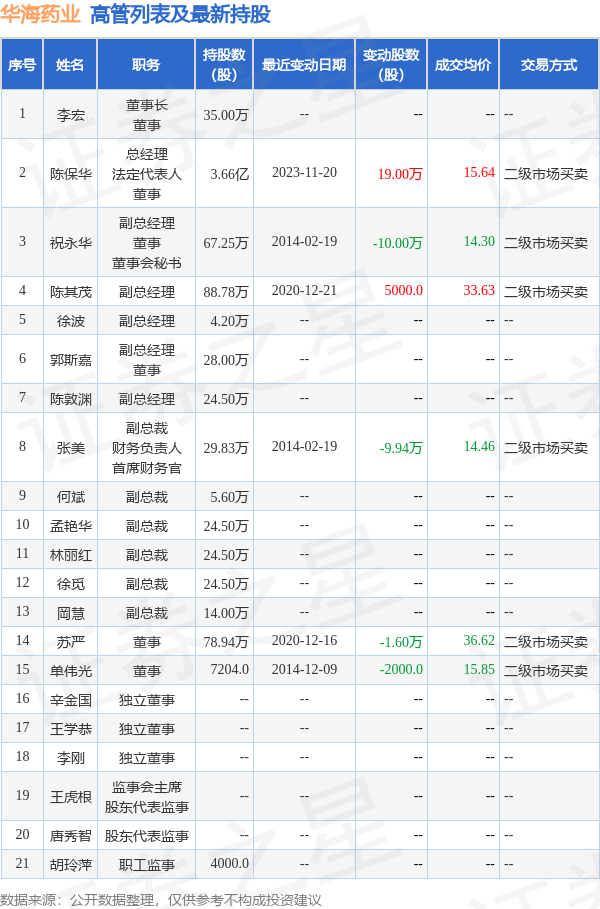Click the 数据来源 footer note

click(161, 899)
